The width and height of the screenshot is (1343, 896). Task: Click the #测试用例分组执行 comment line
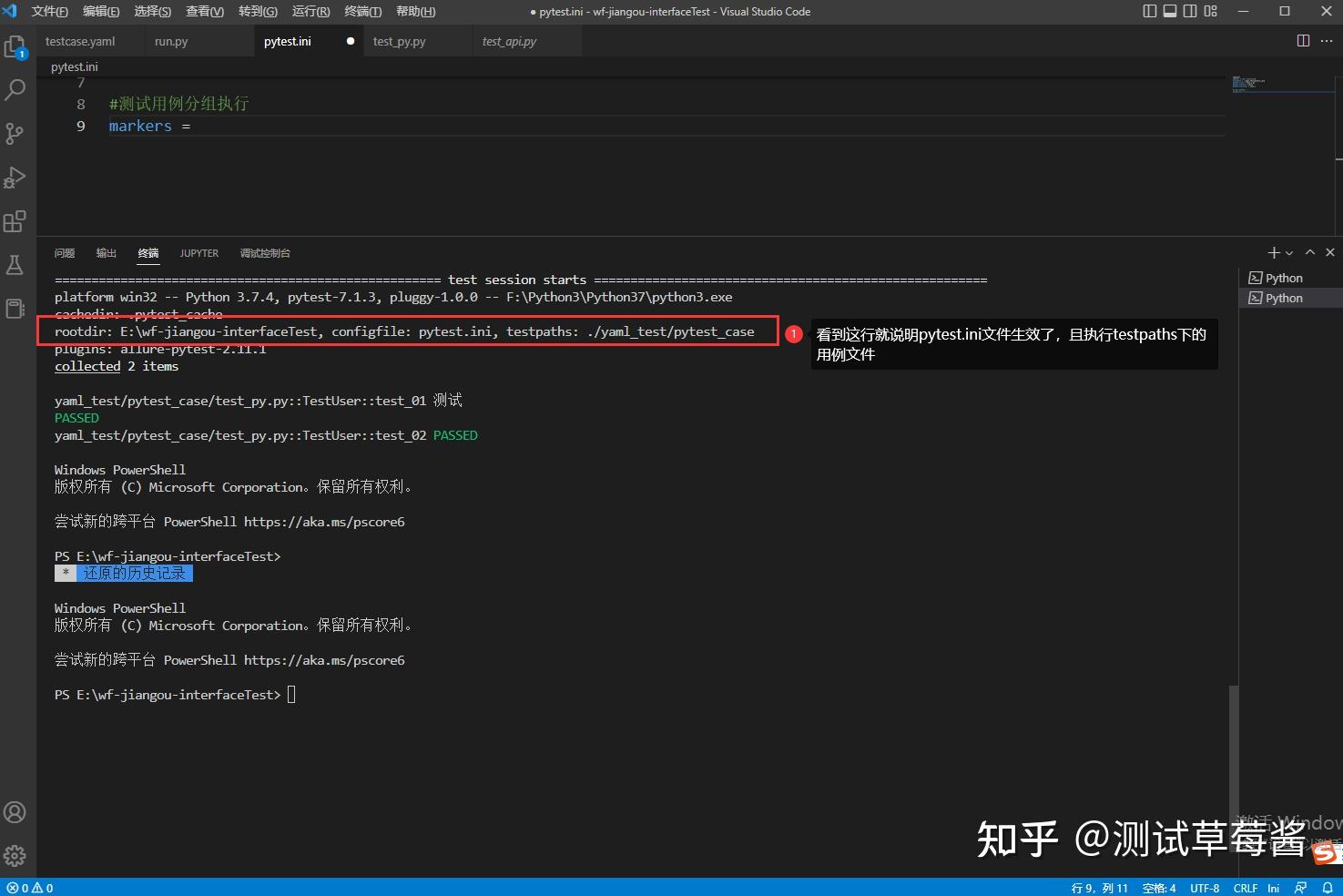(178, 104)
